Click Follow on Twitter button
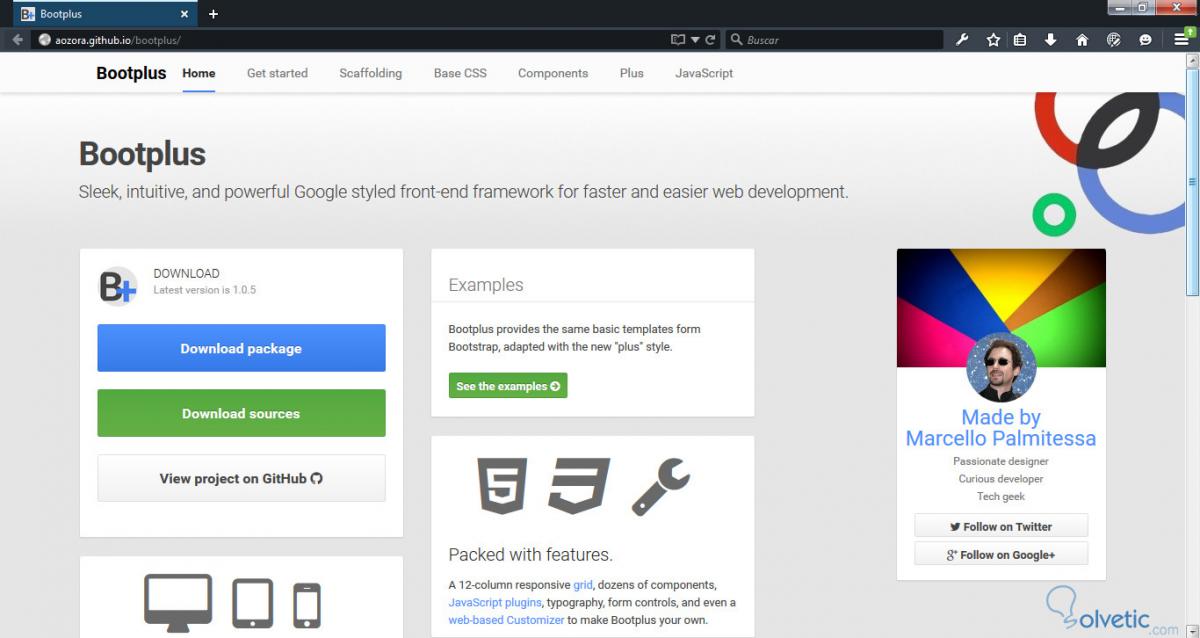 click(1001, 526)
